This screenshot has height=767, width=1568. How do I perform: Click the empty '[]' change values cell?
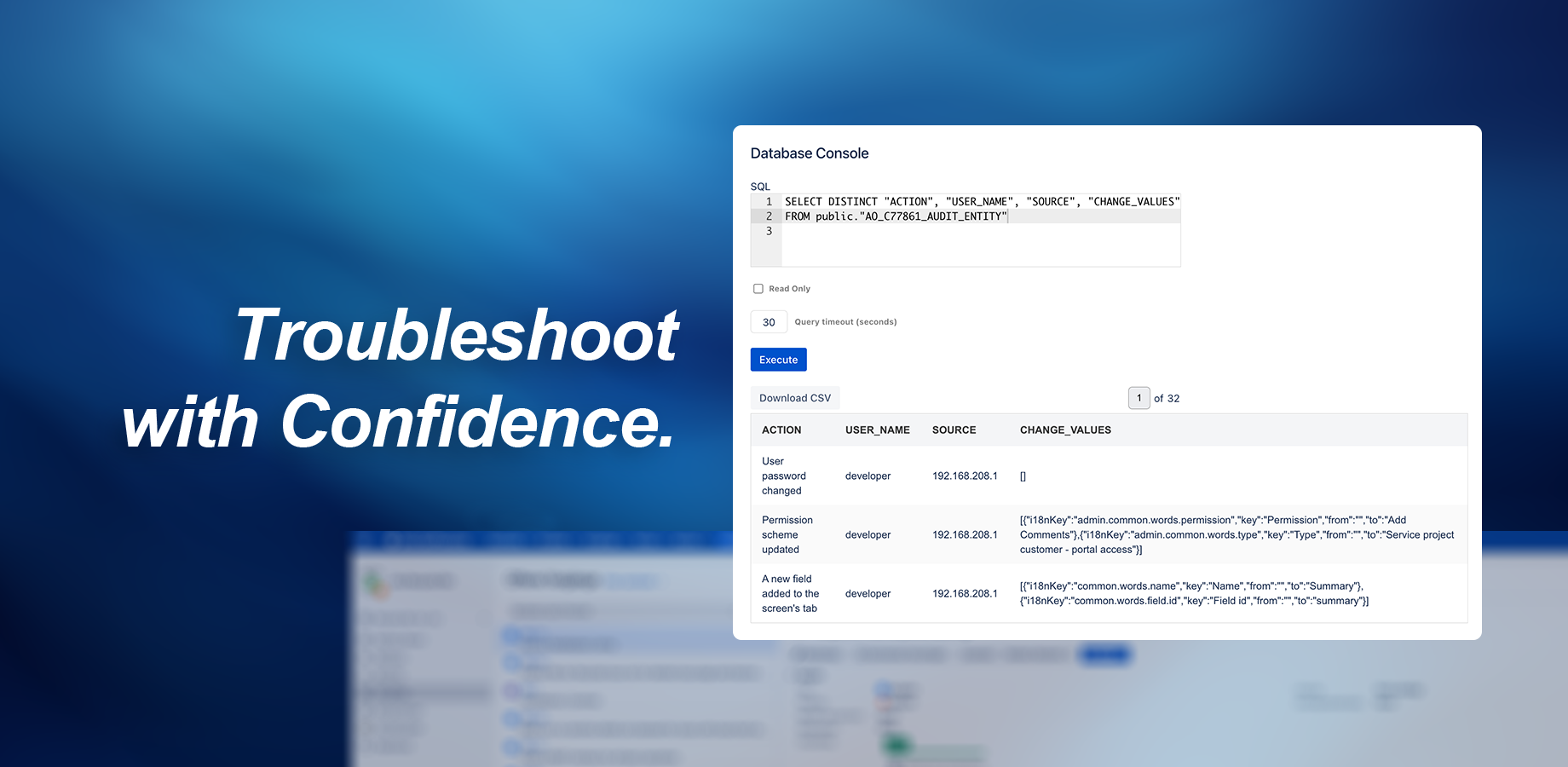click(x=1023, y=476)
